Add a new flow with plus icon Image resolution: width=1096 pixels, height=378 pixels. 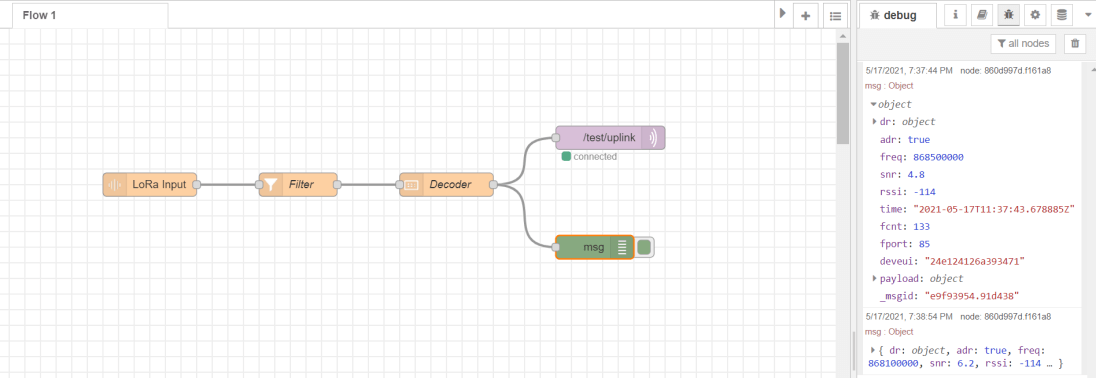tap(805, 16)
